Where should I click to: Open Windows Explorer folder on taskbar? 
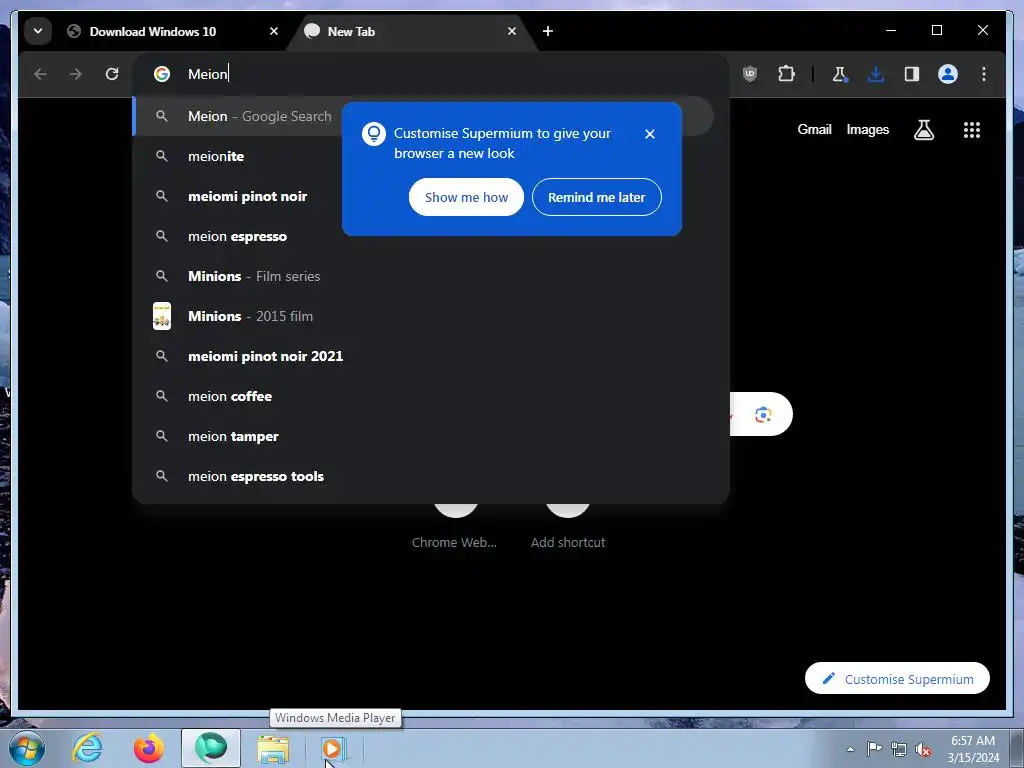(273, 748)
